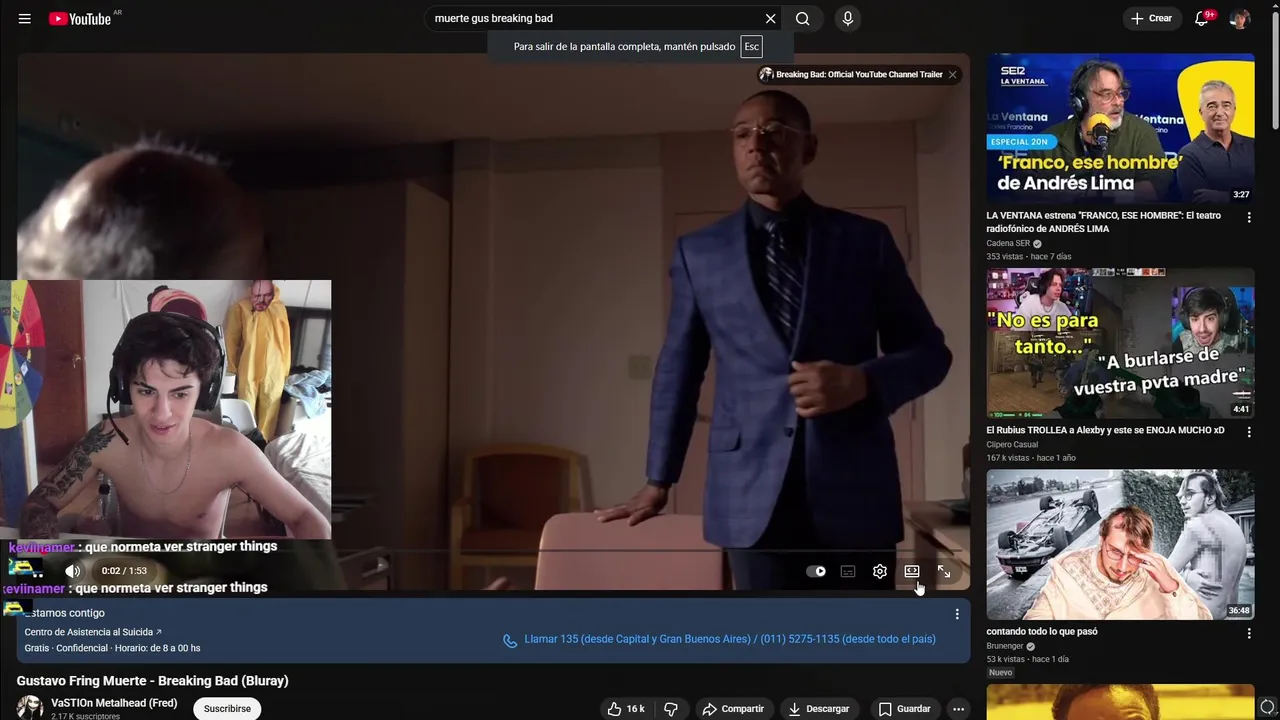The width and height of the screenshot is (1280, 720).
Task: Click the Esc key hint in fullscreen tip
Action: click(752, 47)
